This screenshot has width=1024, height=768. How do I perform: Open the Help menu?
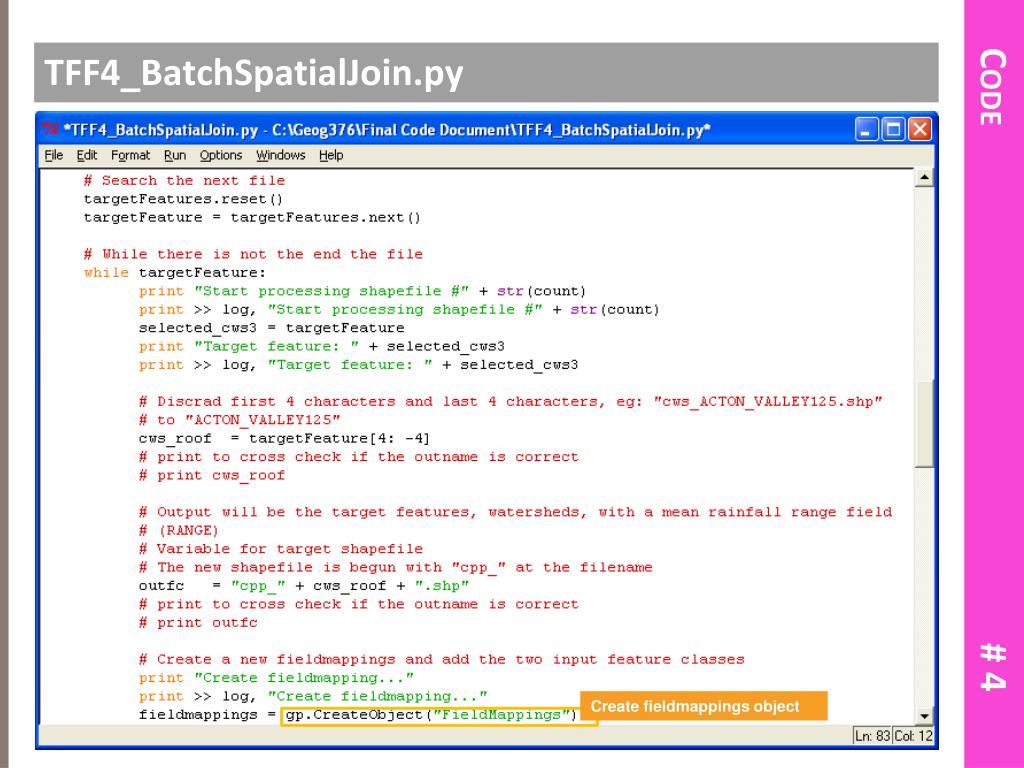click(x=331, y=155)
